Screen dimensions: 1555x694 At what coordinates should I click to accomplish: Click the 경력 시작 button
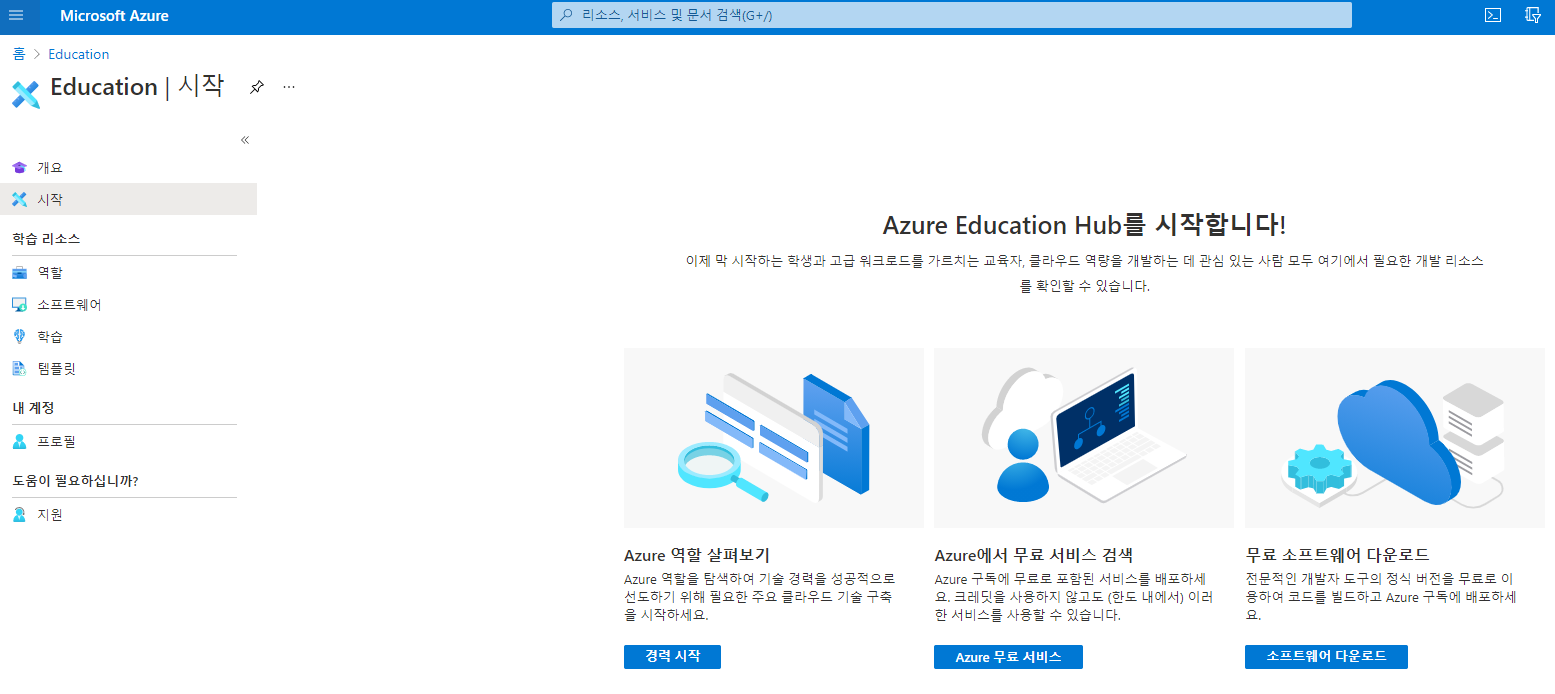(672, 657)
